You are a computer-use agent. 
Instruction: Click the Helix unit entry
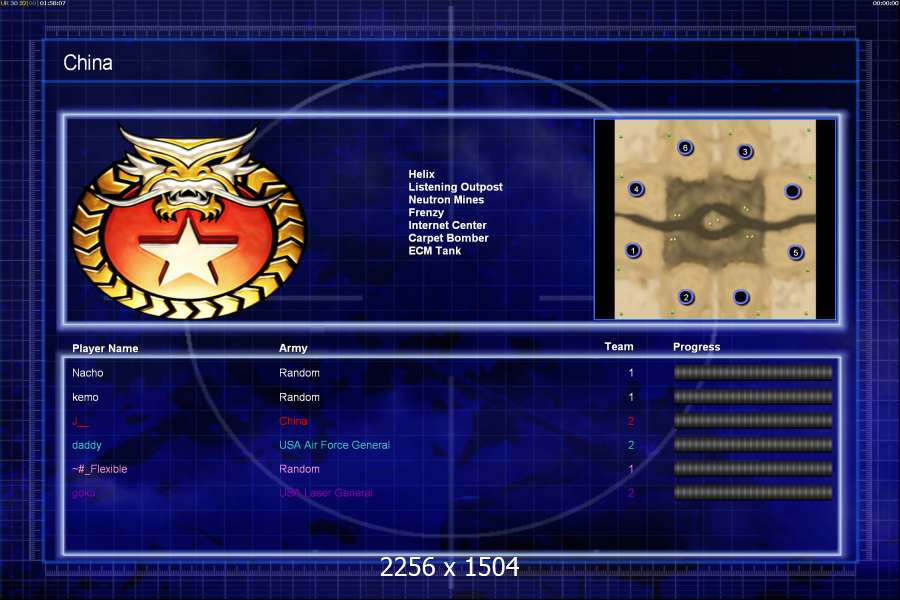click(x=421, y=174)
